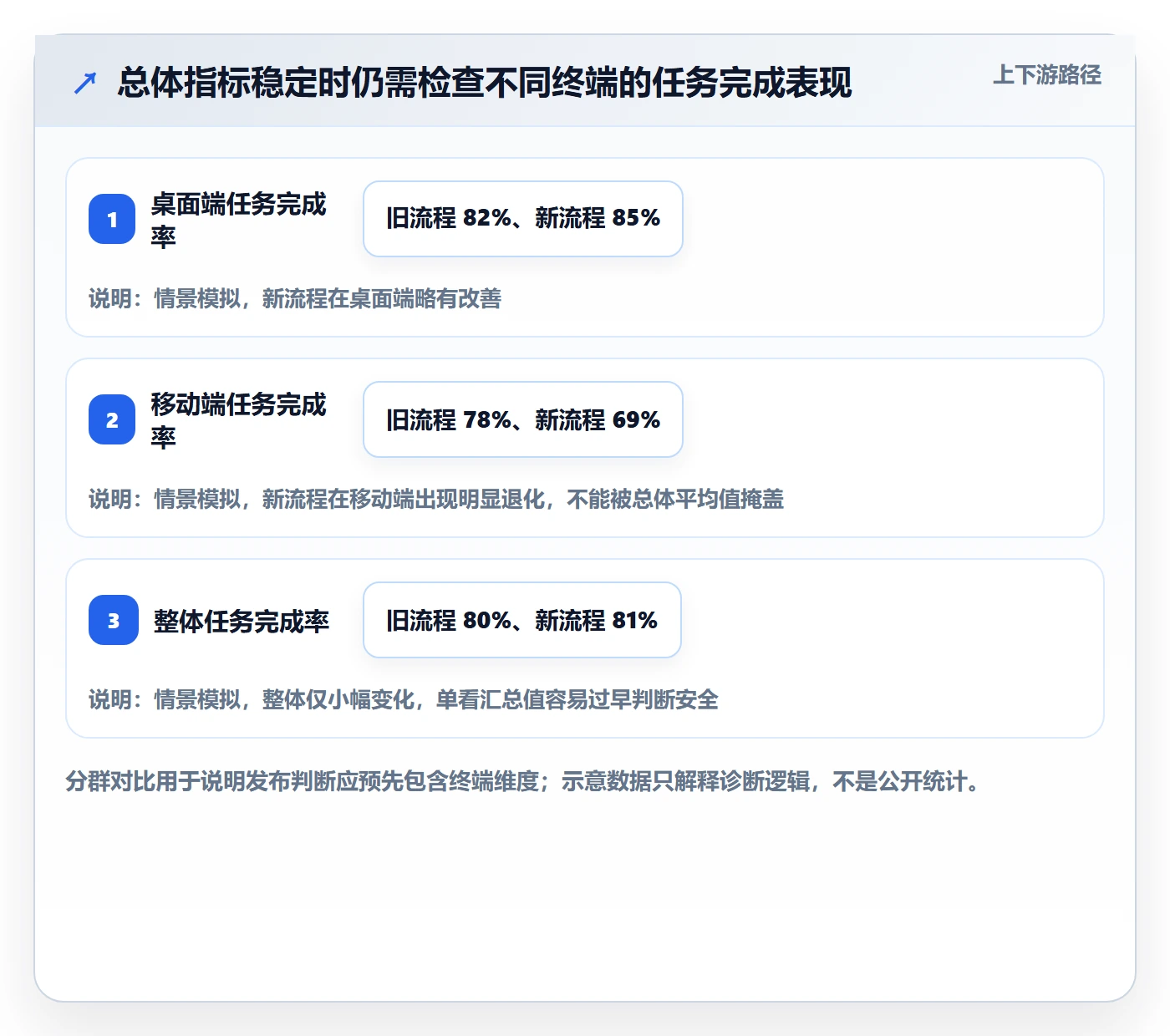Click the 整体任务完成率 heading

coord(242,621)
